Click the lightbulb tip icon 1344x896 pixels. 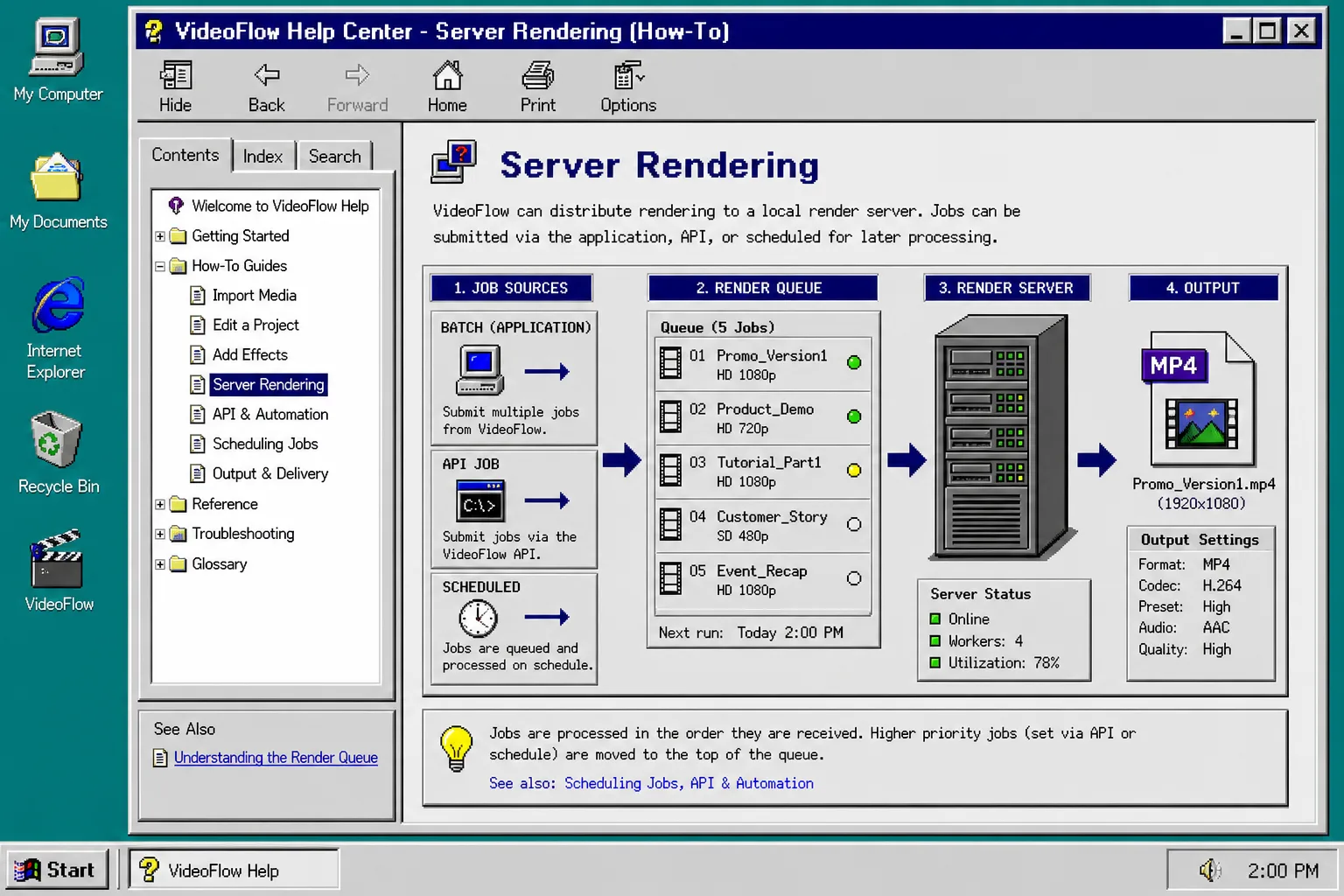[x=456, y=748]
